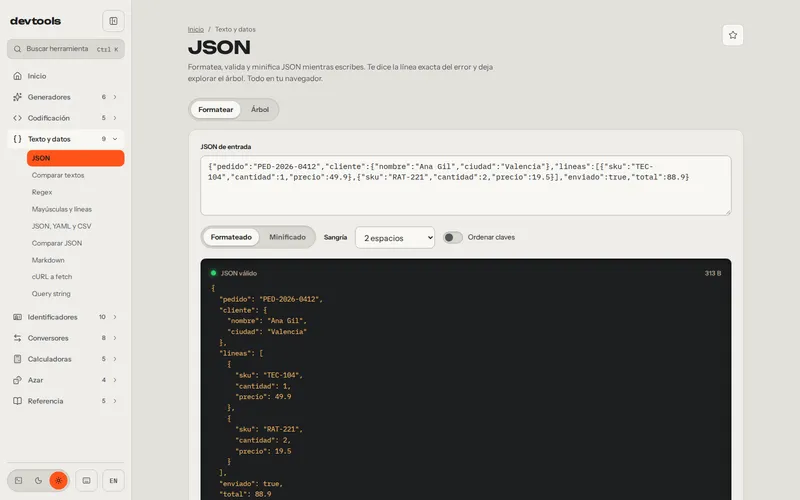Open the keyboard shortcuts button
The image size is (800, 500).
pos(87,481)
